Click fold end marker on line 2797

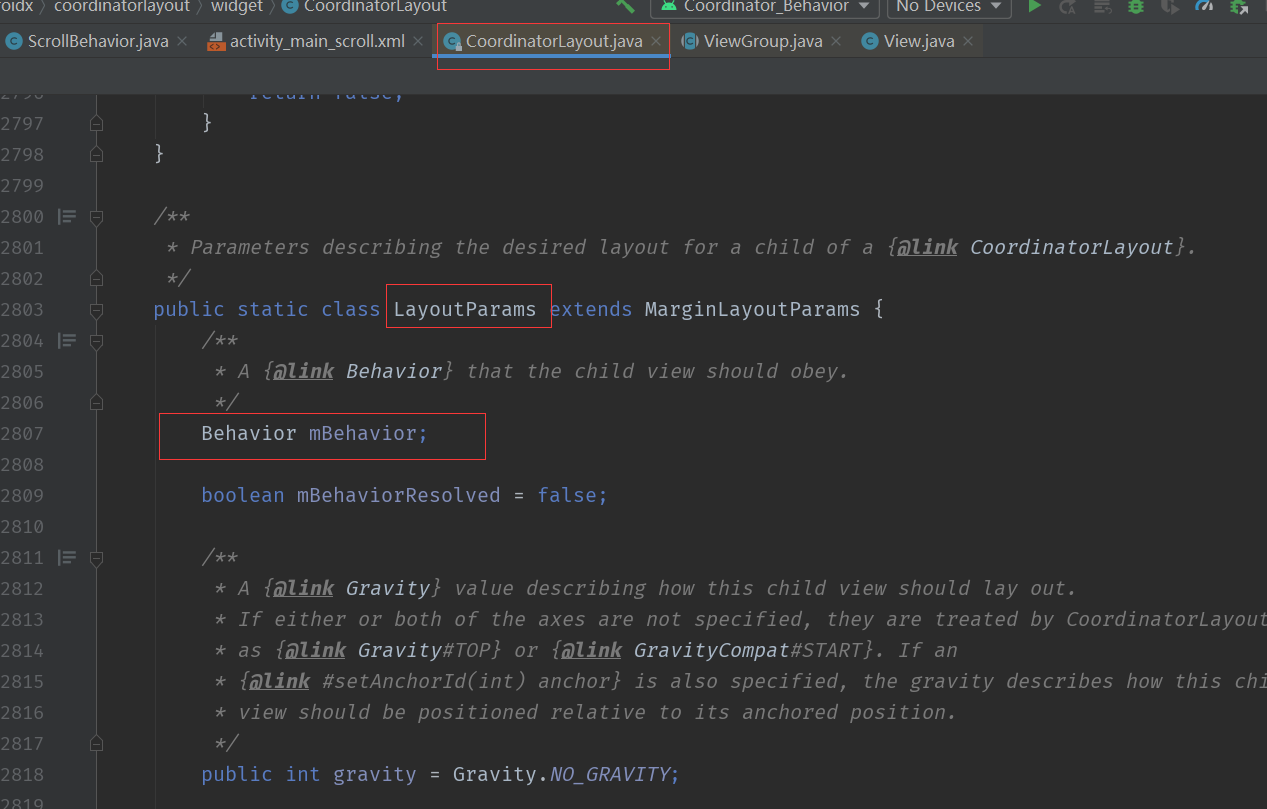(x=96, y=123)
